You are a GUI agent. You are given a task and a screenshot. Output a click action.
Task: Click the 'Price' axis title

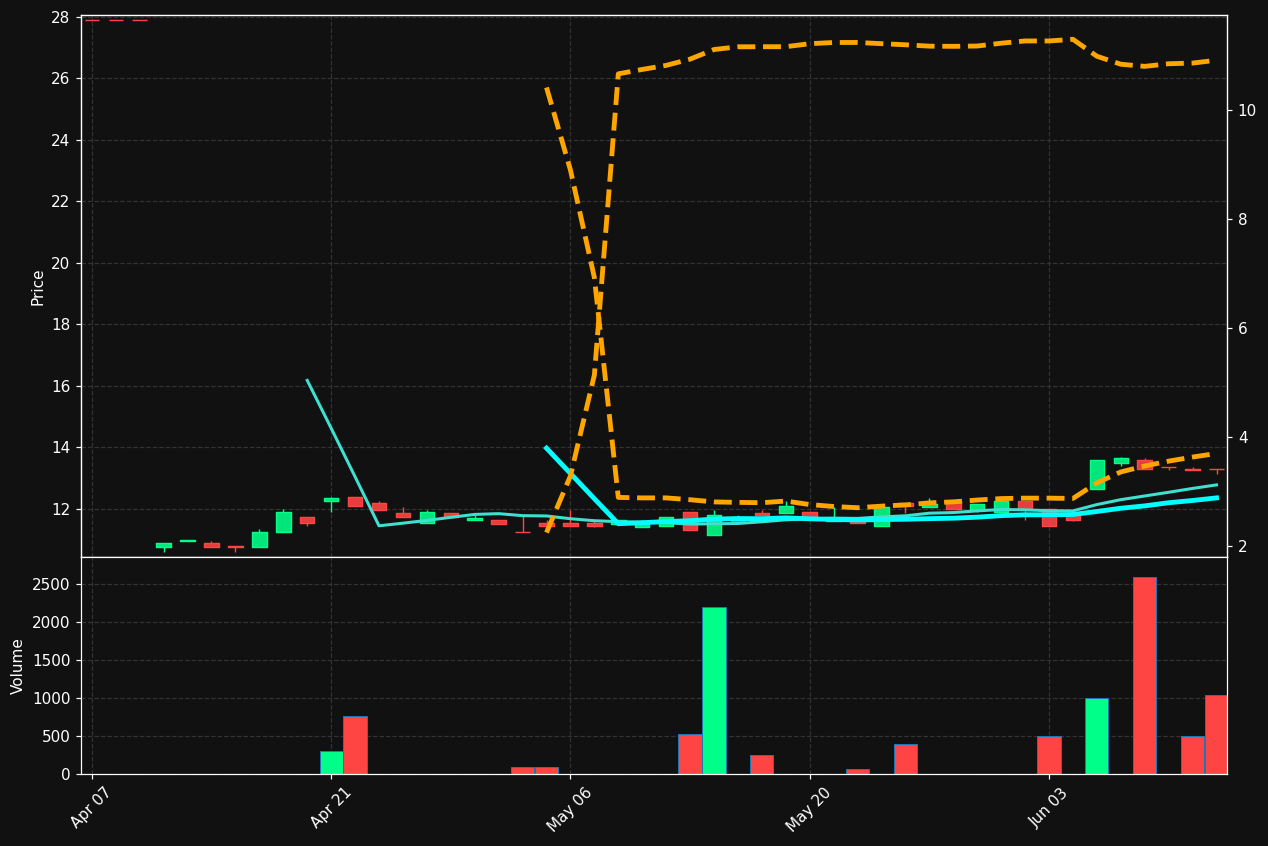pyautogui.click(x=38, y=287)
